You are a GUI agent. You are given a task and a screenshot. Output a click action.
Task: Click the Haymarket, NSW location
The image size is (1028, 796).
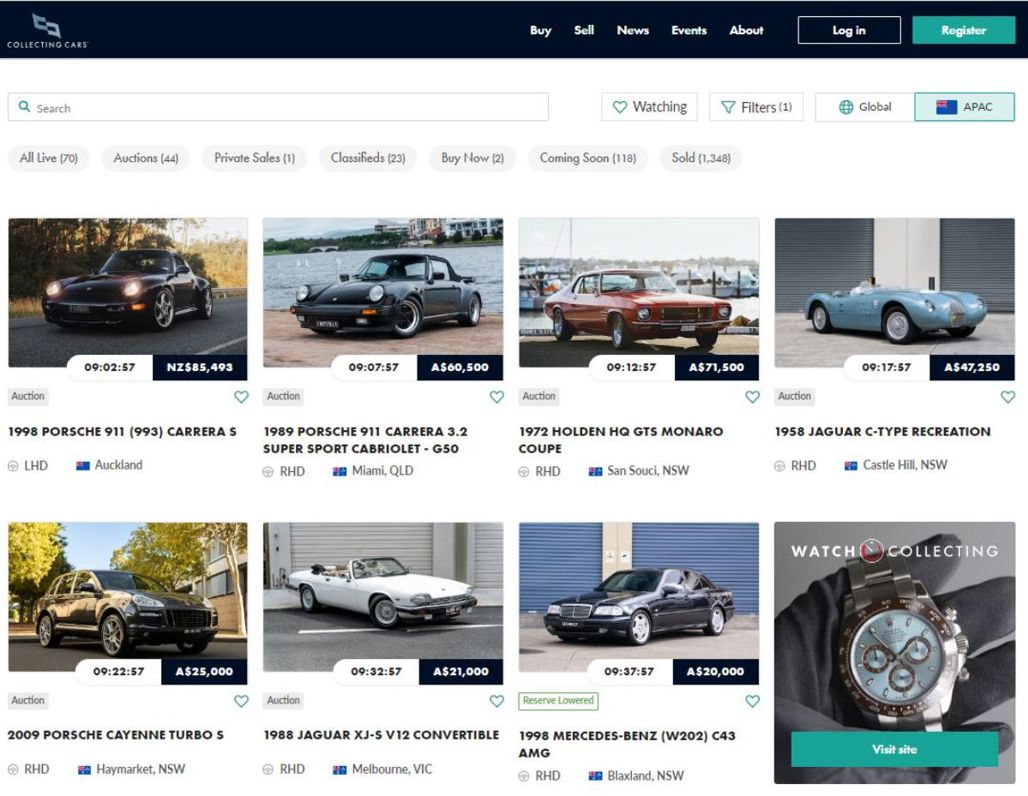[140, 769]
